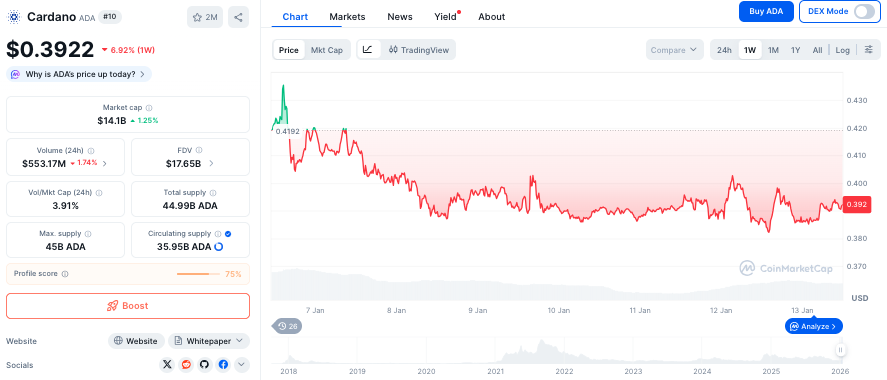Viewport: 887px width, 380px height.
Task: Open the Compare dropdown
Action: coord(674,50)
